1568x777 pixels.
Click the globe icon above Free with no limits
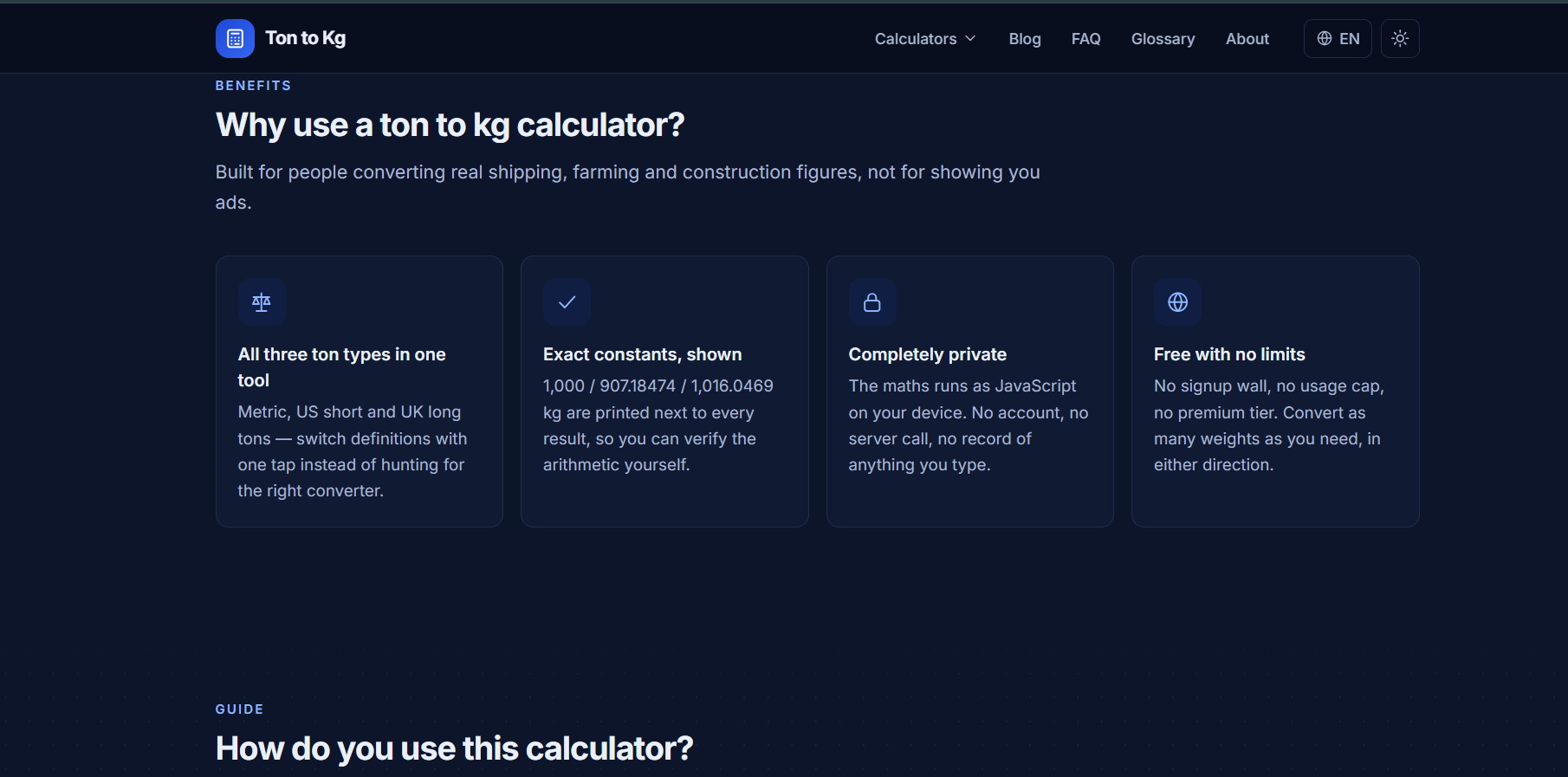(1177, 301)
